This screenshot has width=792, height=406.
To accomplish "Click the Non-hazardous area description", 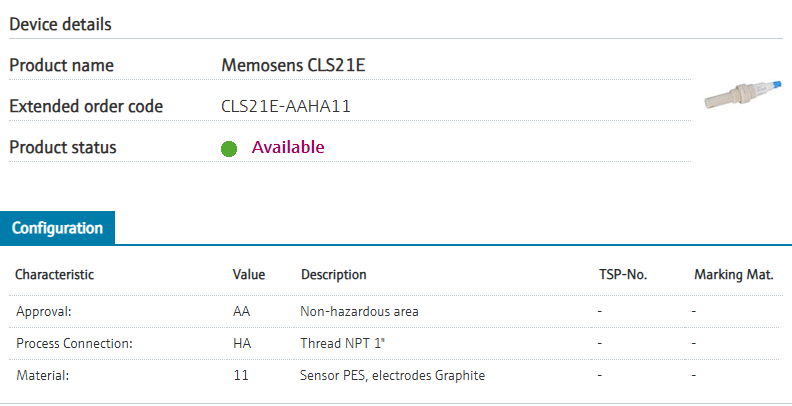I will (x=359, y=311).
